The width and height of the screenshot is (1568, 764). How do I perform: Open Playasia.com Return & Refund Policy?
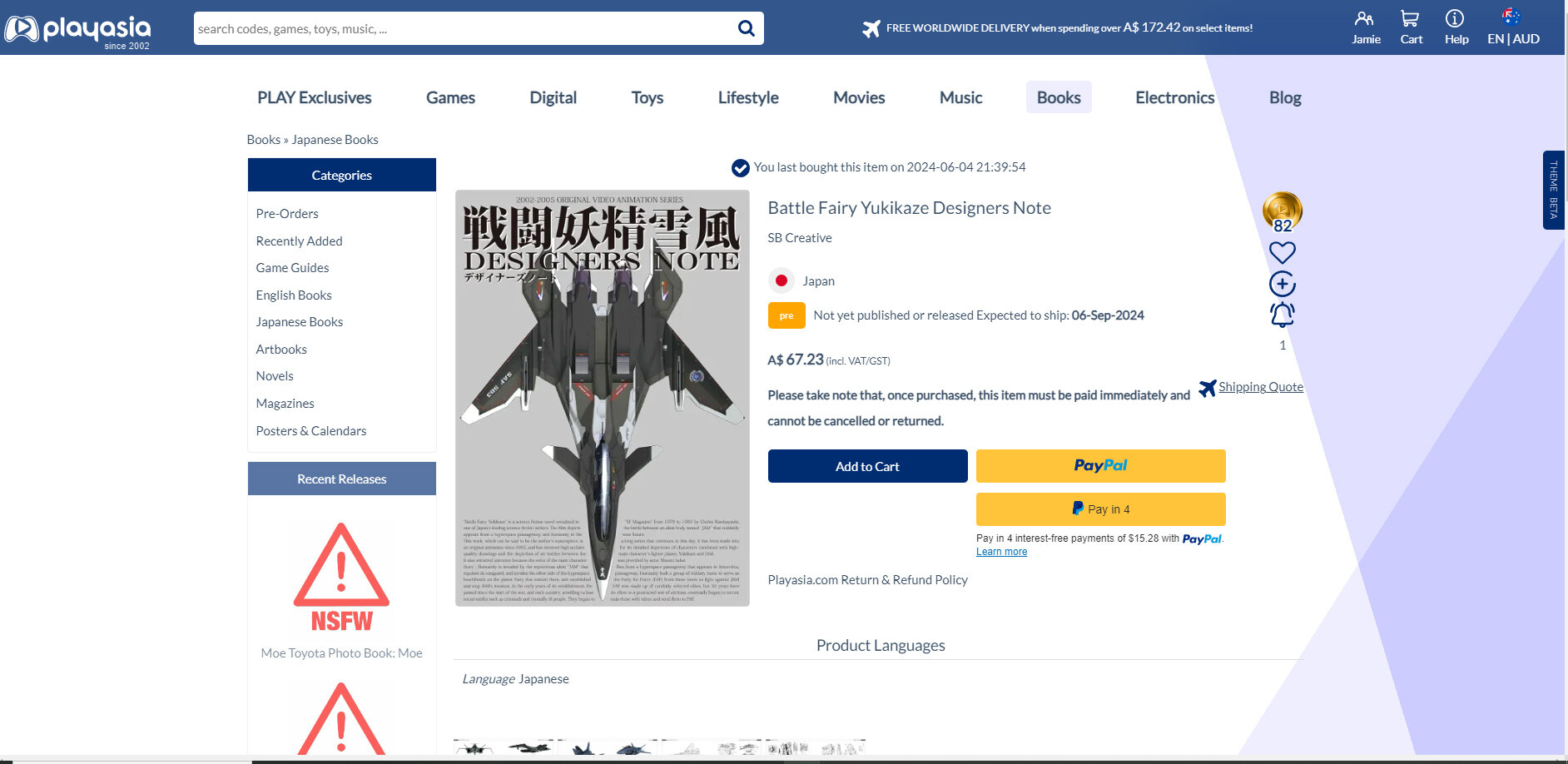[x=867, y=580]
